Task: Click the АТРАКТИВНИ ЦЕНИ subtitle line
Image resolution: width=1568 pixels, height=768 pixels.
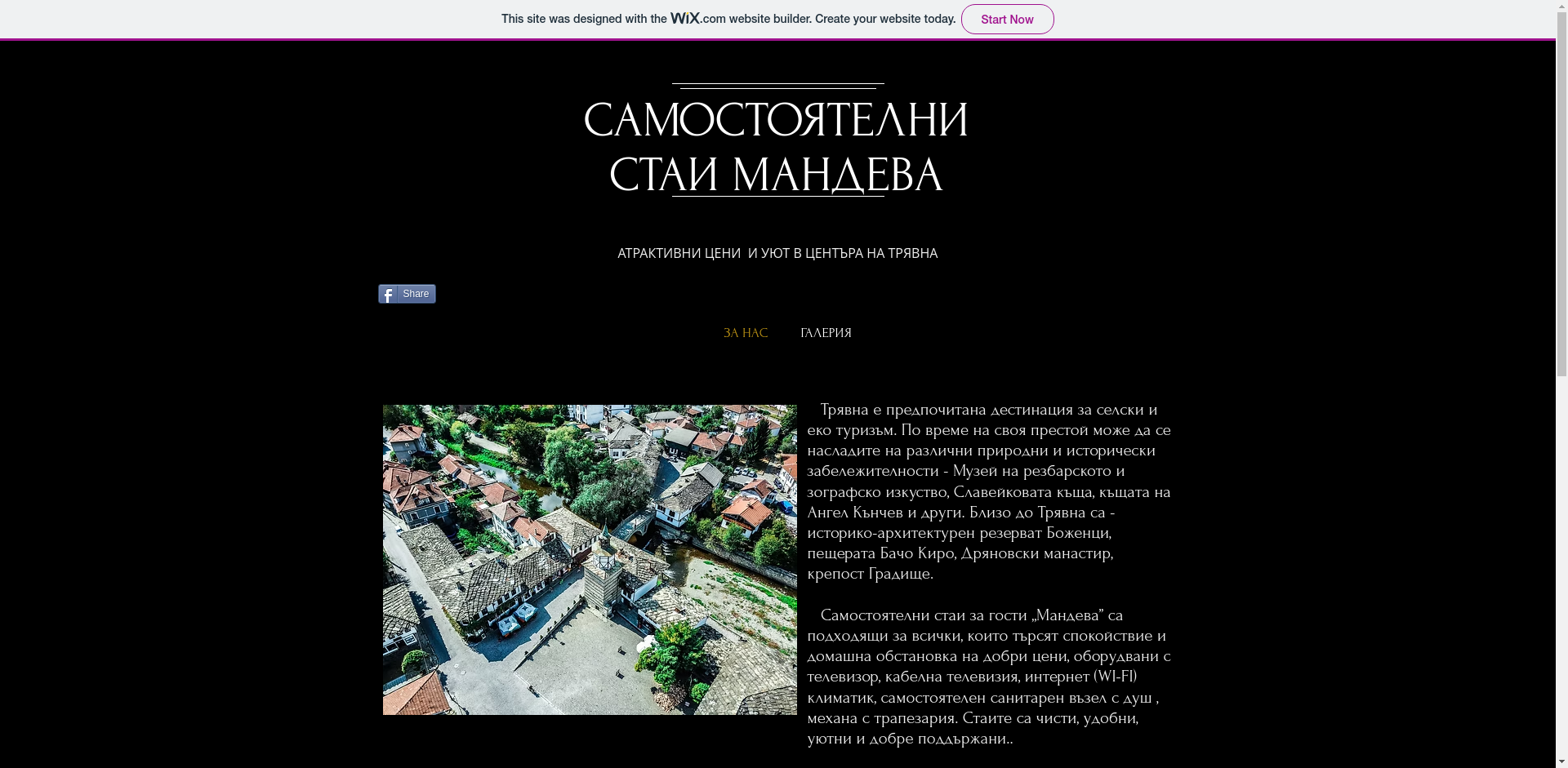Action: point(777,253)
